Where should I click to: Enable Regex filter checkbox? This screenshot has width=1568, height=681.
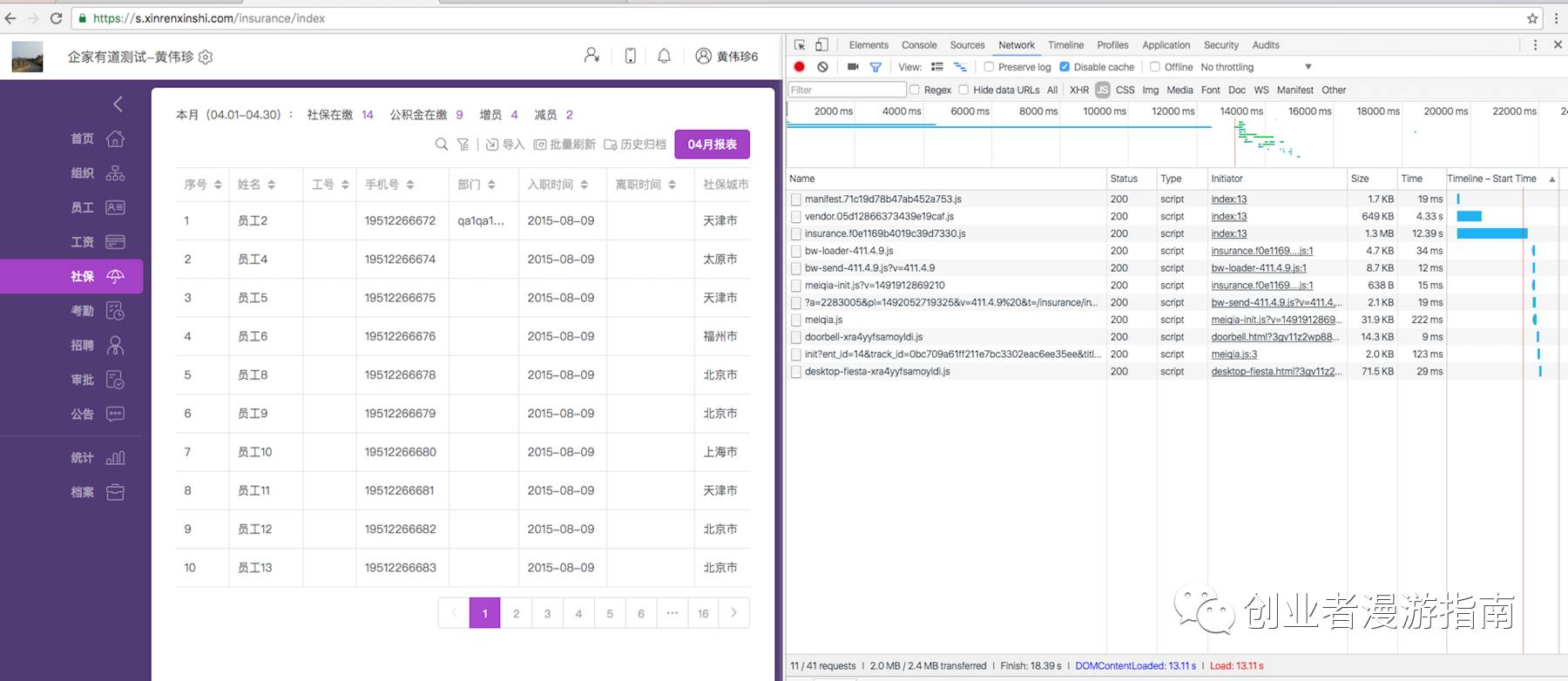click(x=915, y=90)
